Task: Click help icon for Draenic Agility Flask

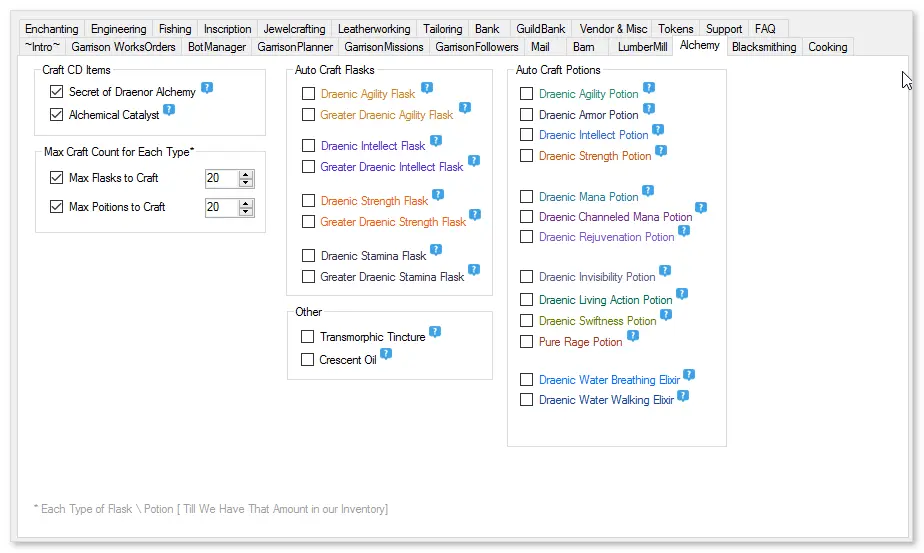Action: click(427, 88)
